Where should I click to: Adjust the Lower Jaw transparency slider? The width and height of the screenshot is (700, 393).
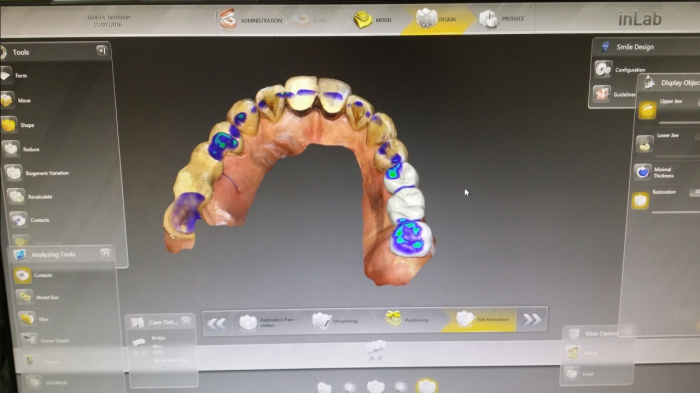pyautogui.click(x=678, y=156)
